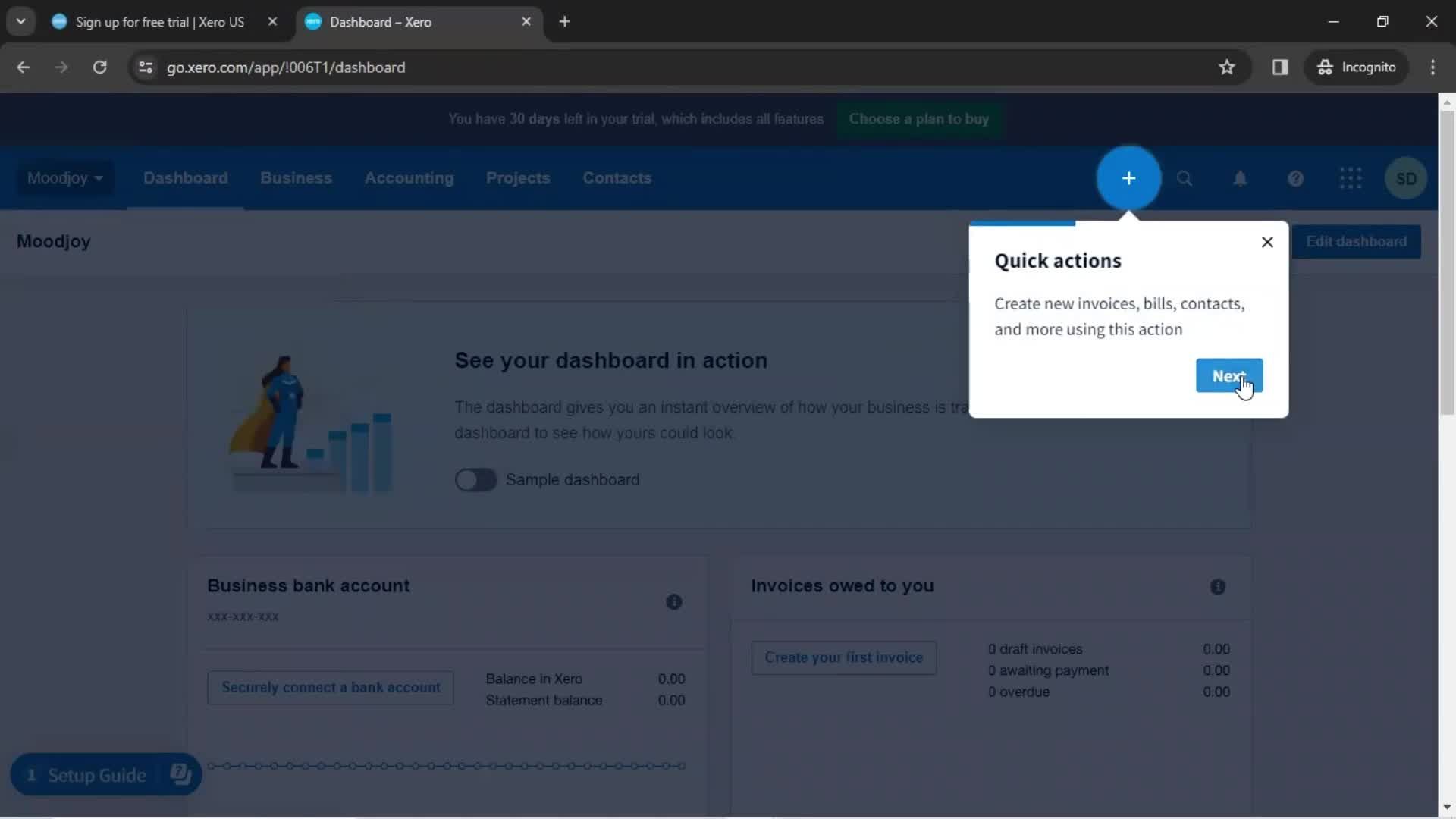1456x819 pixels.
Task: Open the Projects menu
Action: point(518,178)
